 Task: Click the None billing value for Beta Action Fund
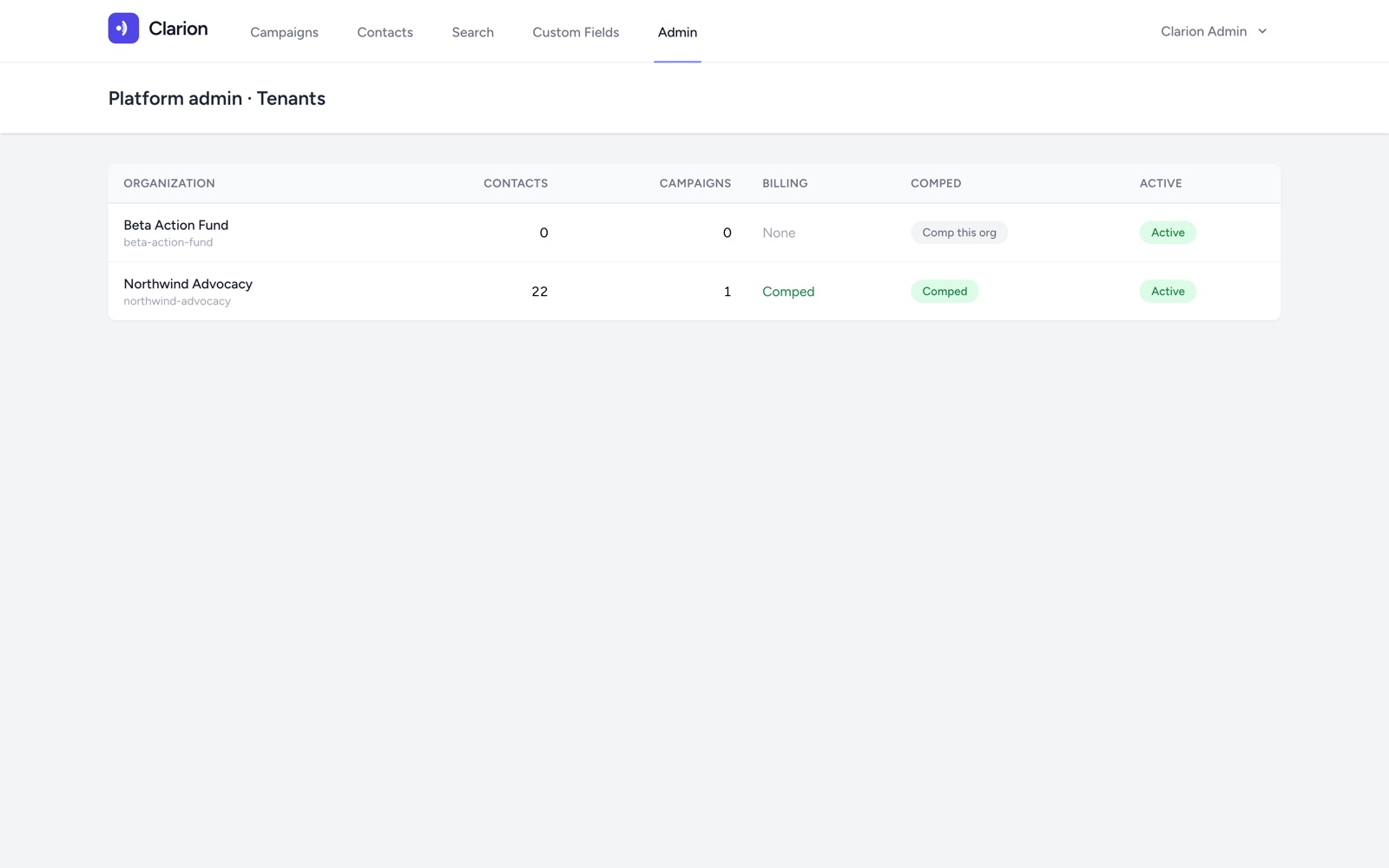779,233
